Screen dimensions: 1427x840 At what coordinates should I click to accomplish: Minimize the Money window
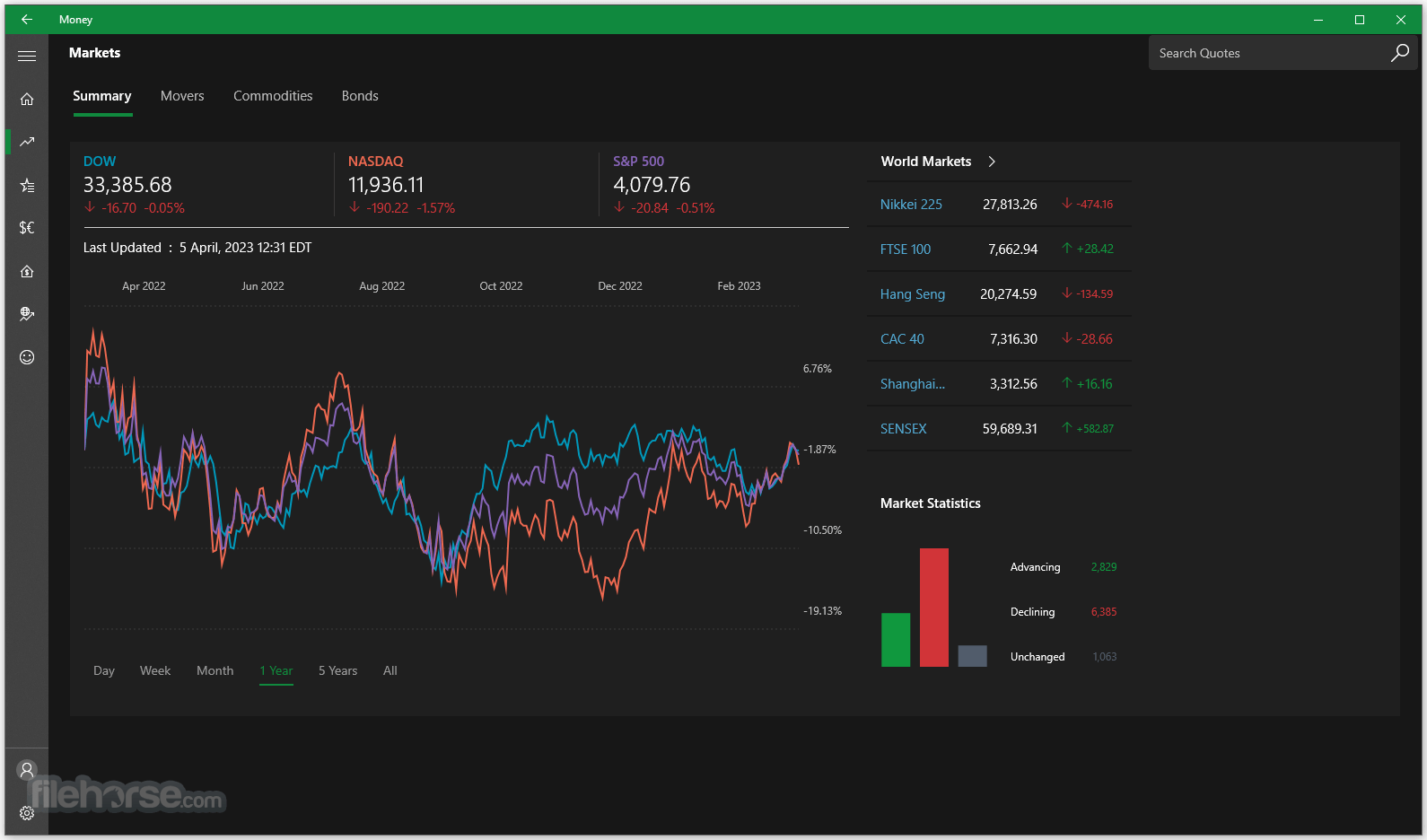tap(1318, 19)
